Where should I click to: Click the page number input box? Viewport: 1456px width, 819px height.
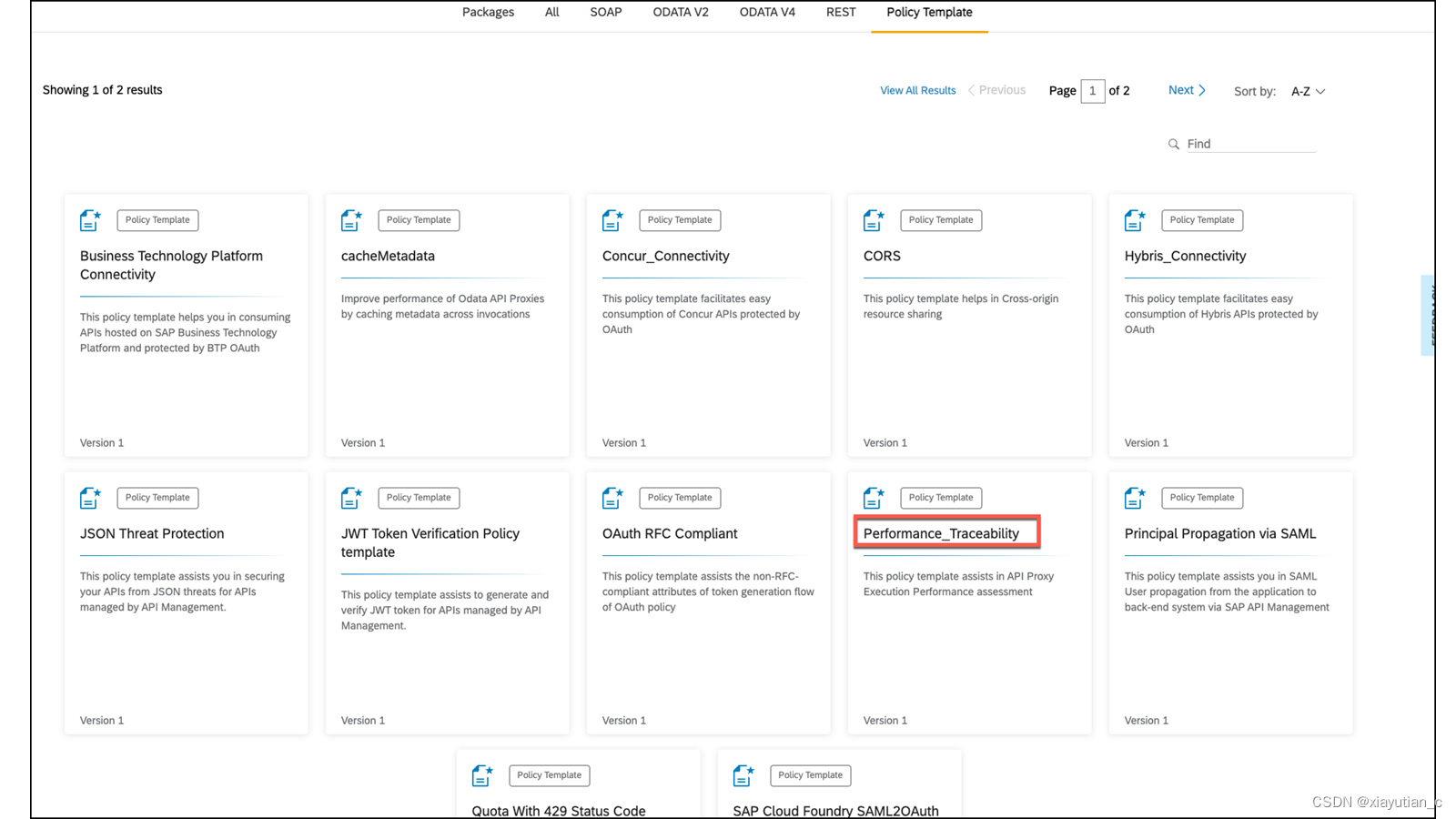coord(1092,91)
